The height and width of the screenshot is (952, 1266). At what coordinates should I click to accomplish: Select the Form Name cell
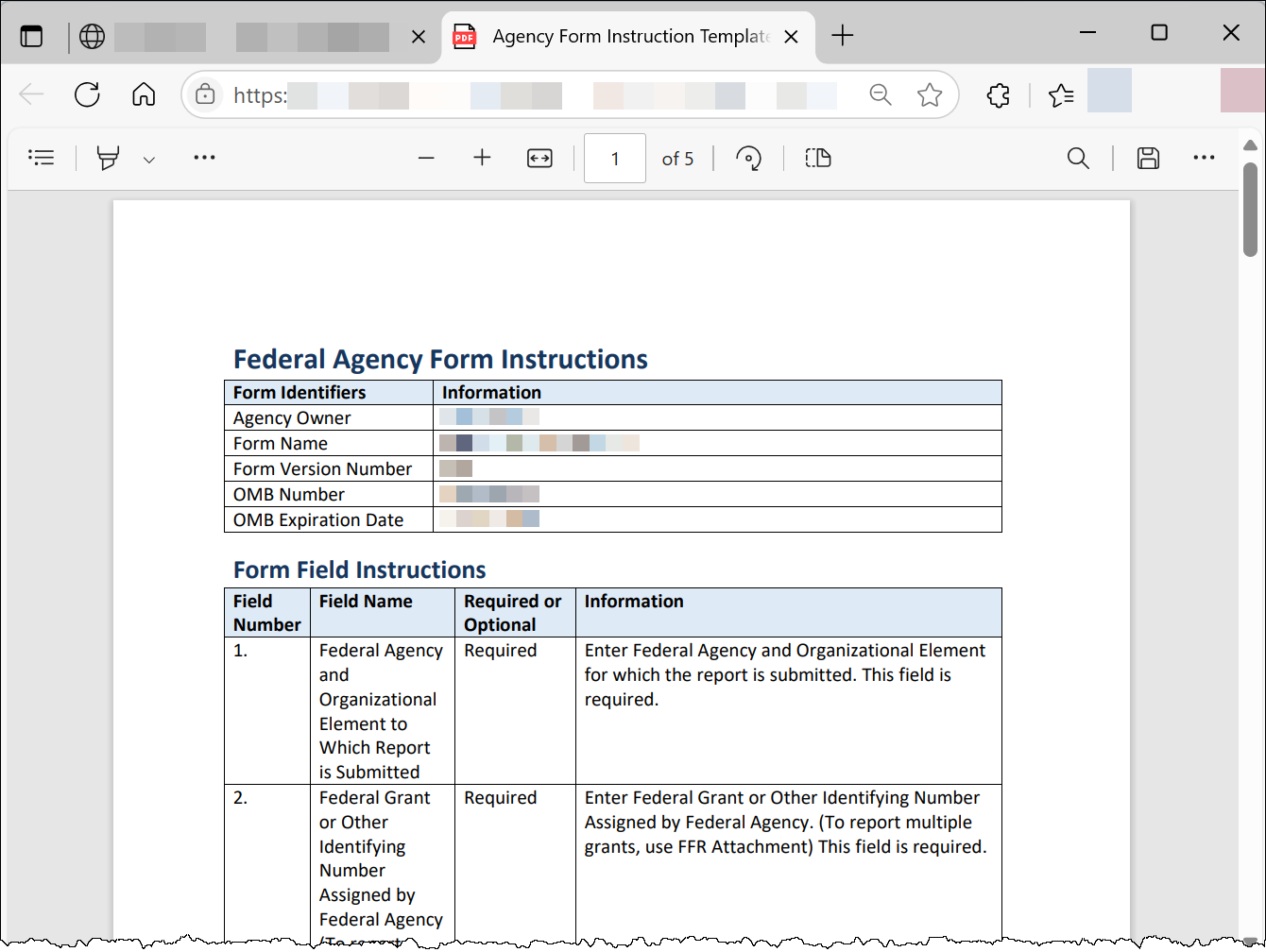point(329,443)
